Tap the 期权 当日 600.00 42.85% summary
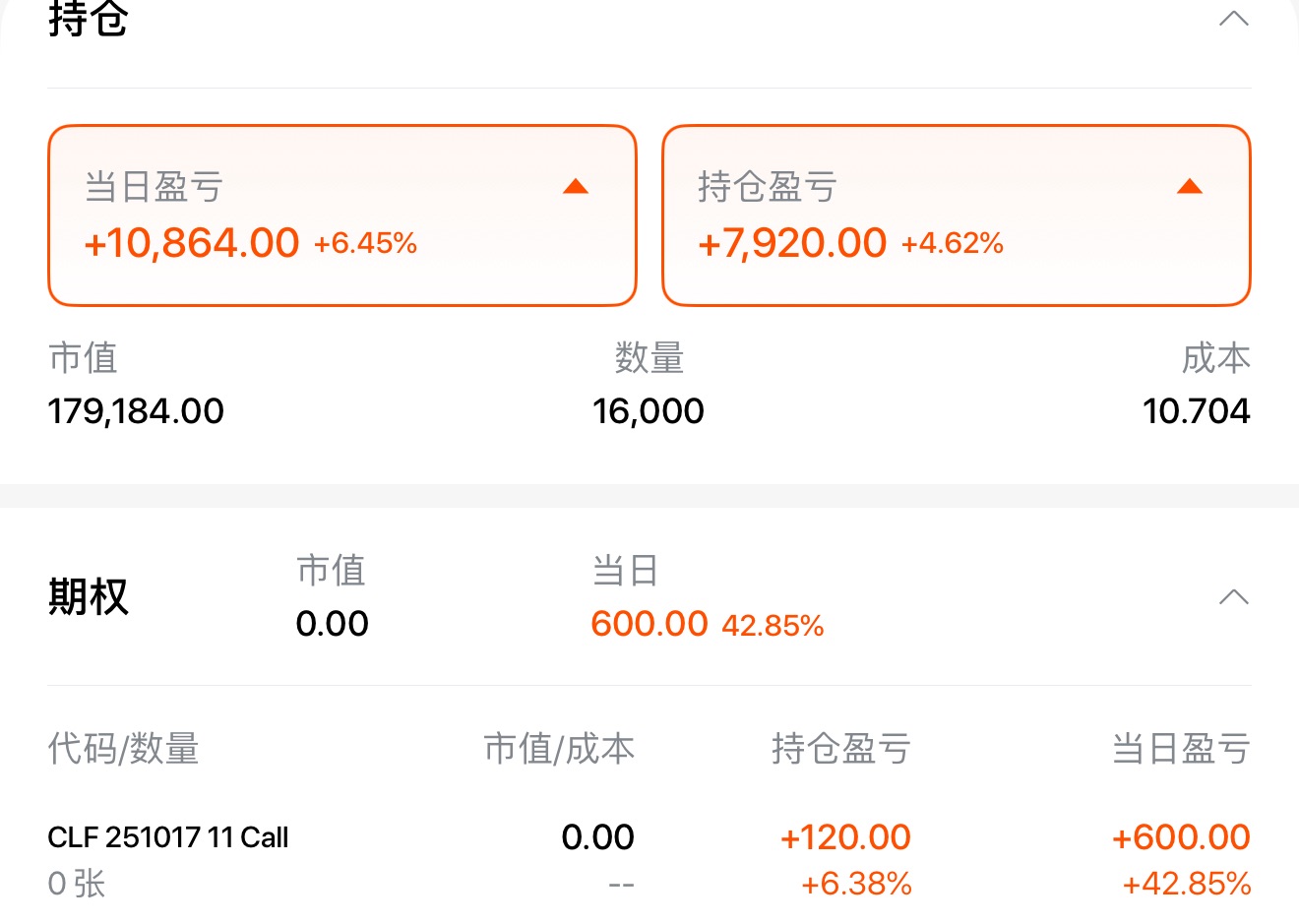Image resolution: width=1299 pixels, height=924 pixels. (708, 624)
